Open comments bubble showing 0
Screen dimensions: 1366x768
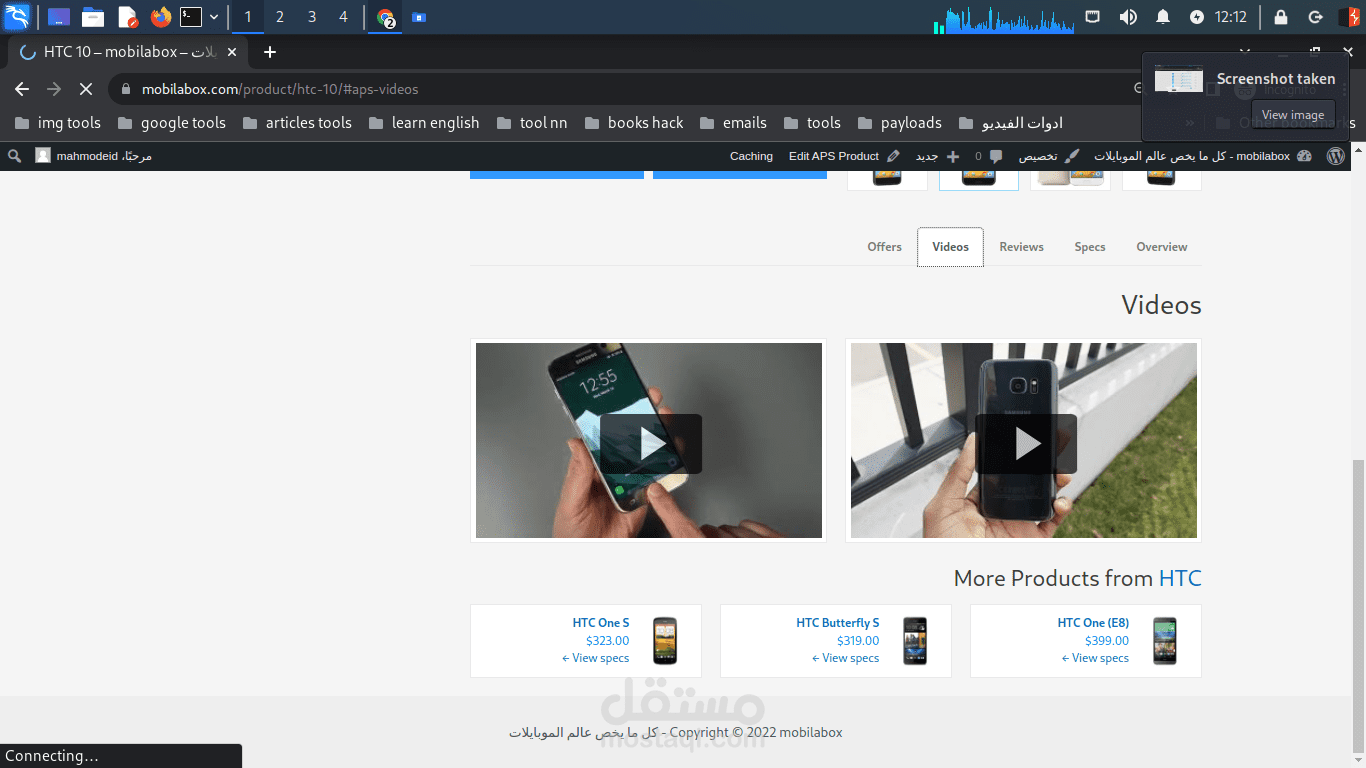pyautogui.click(x=989, y=156)
